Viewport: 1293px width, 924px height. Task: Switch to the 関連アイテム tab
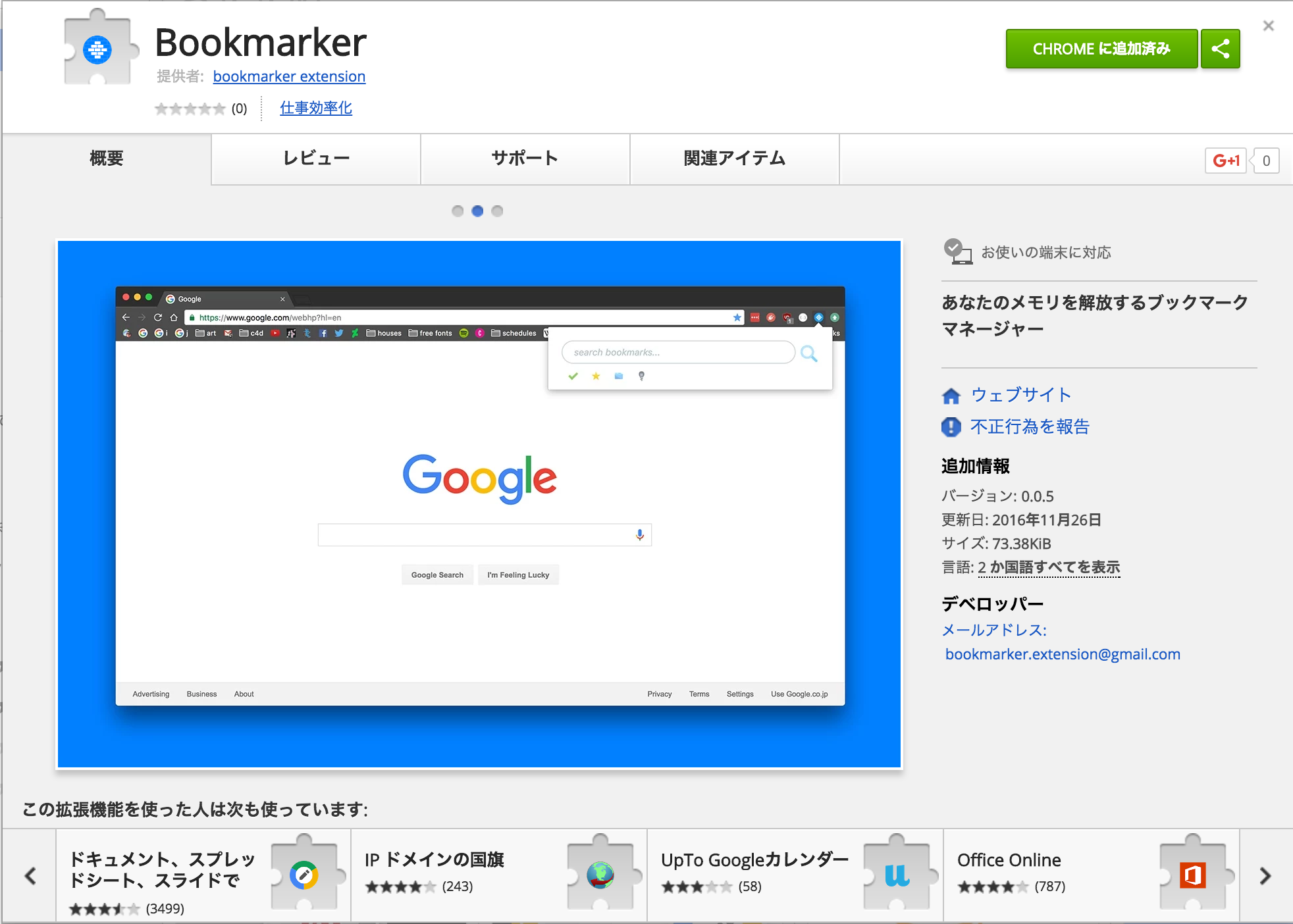734,159
